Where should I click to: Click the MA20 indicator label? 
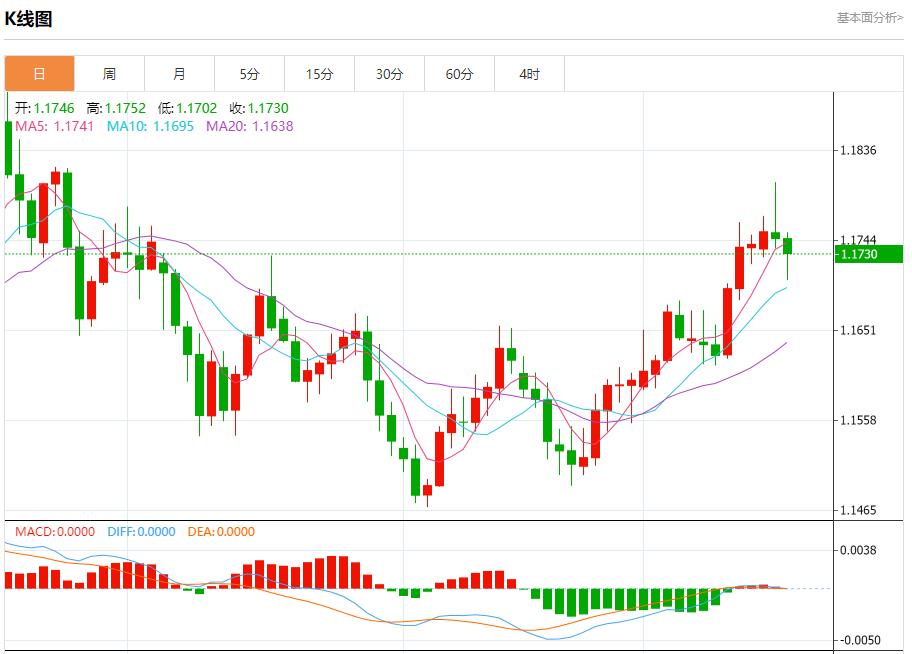point(250,127)
